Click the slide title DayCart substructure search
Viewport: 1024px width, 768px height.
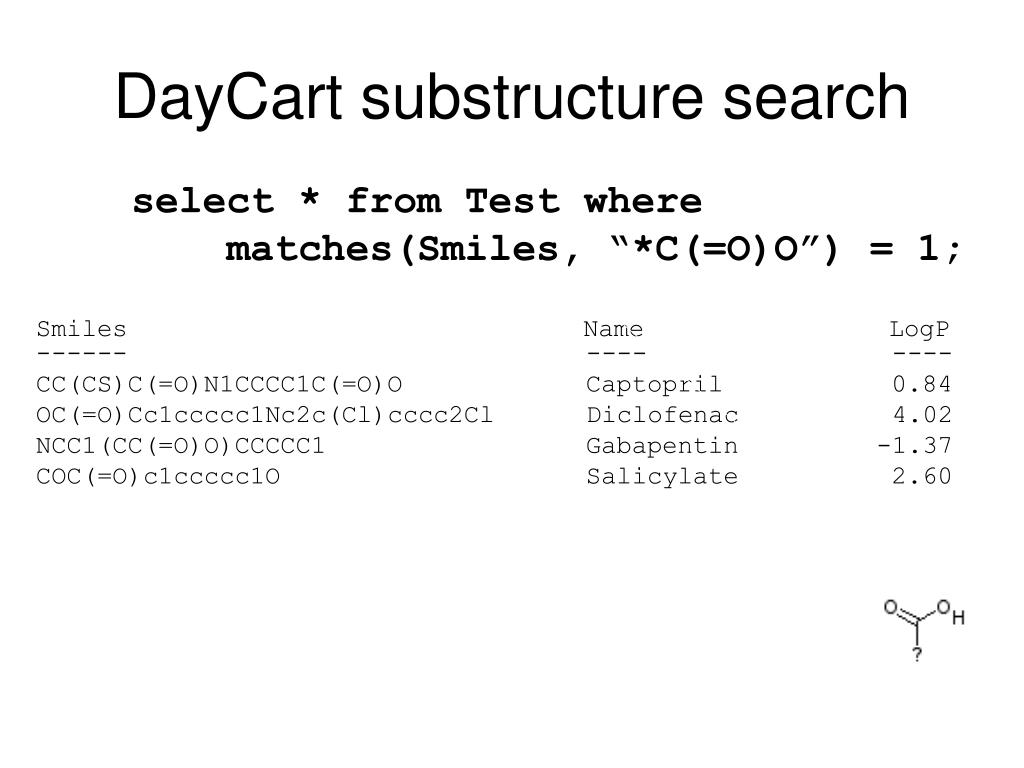[512, 97]
